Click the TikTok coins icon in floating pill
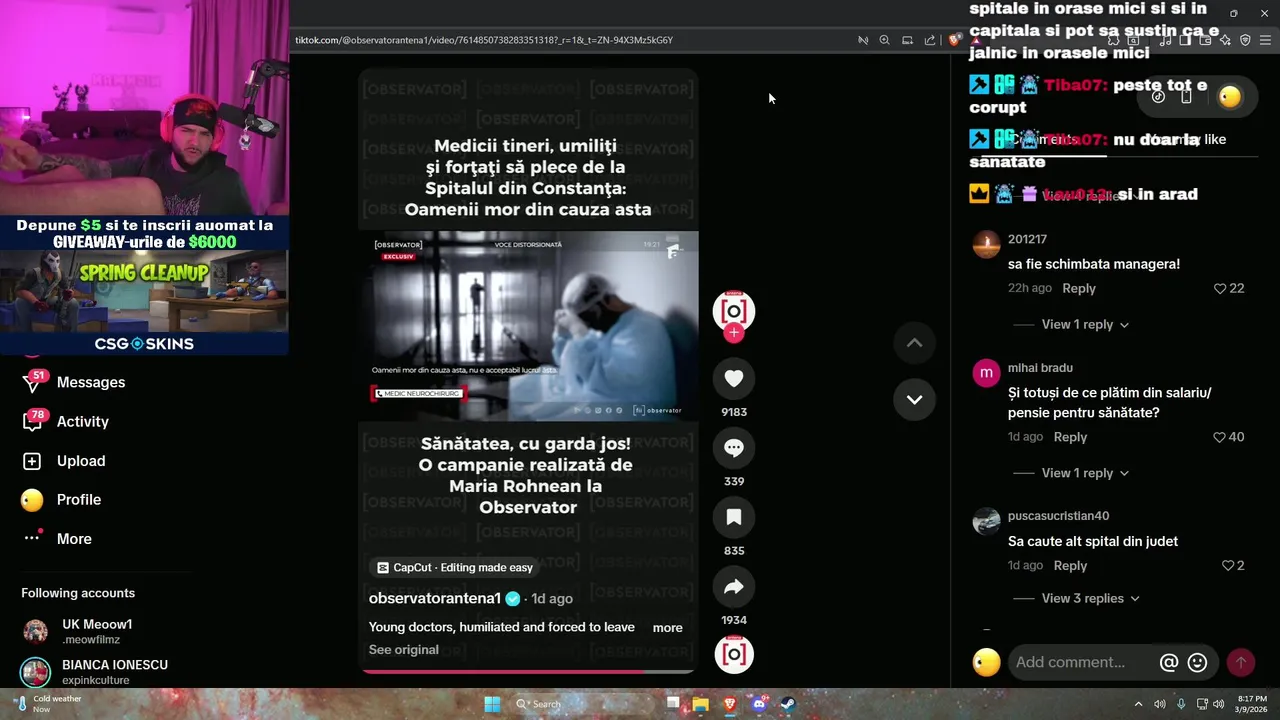Screen dimensions: 1280x720 click(x=1158, y=96)
